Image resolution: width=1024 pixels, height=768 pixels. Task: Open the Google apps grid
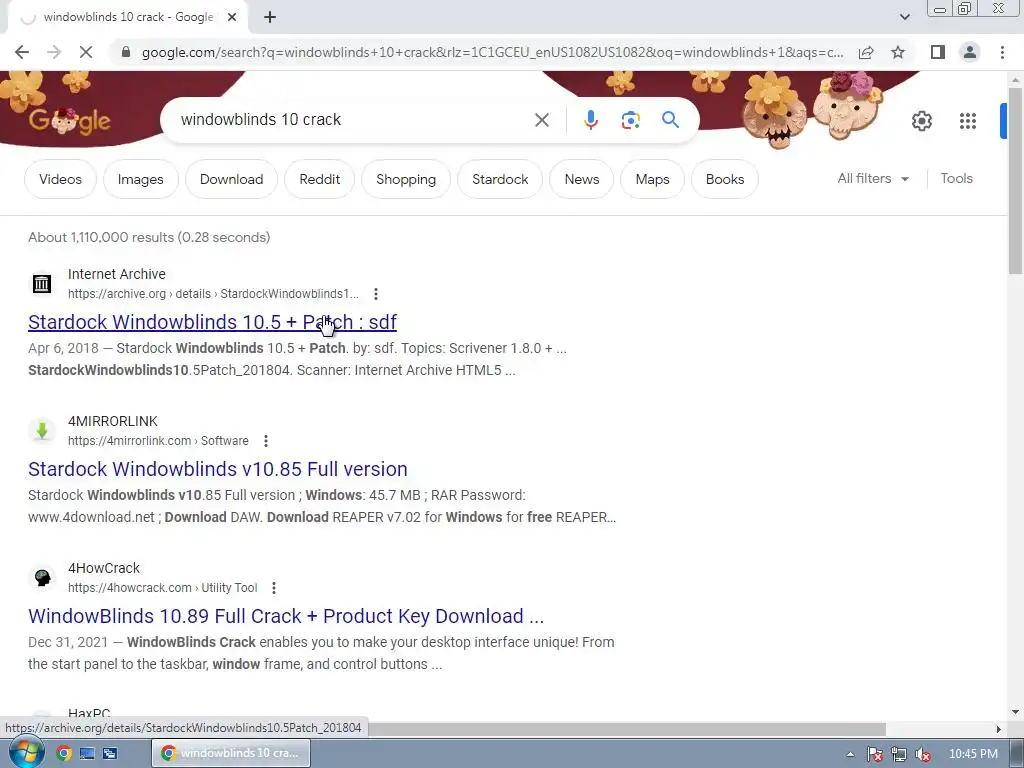tap(968, 121)
